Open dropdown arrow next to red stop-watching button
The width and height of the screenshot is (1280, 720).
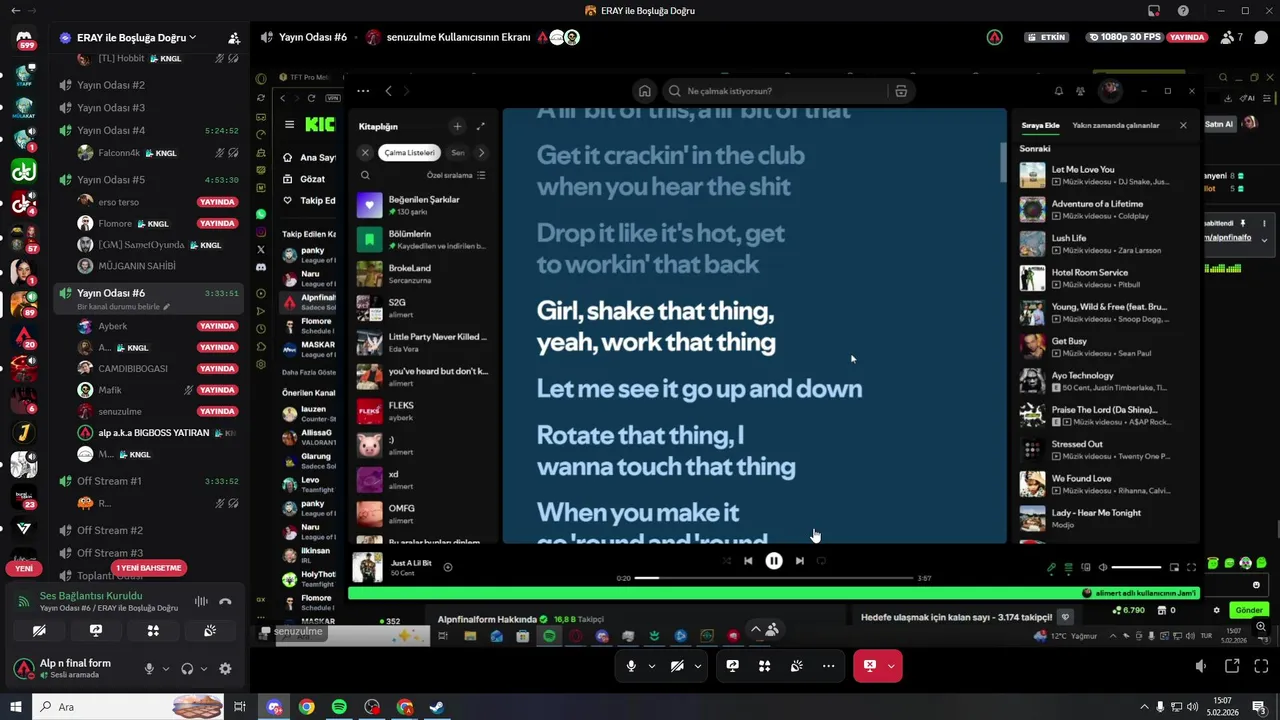coord(891,666)
